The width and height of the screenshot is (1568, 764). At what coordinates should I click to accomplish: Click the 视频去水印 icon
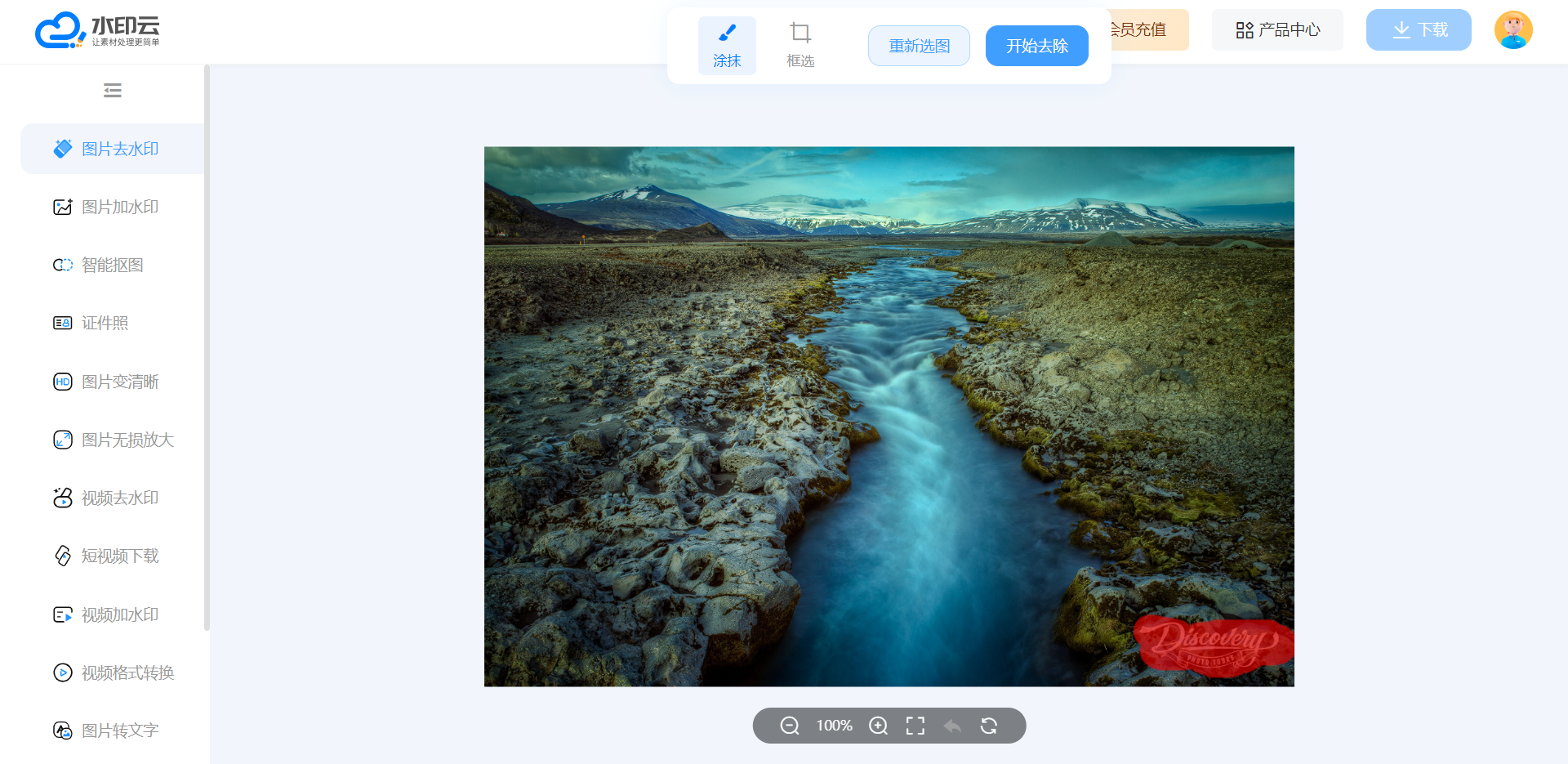[63, 498]
